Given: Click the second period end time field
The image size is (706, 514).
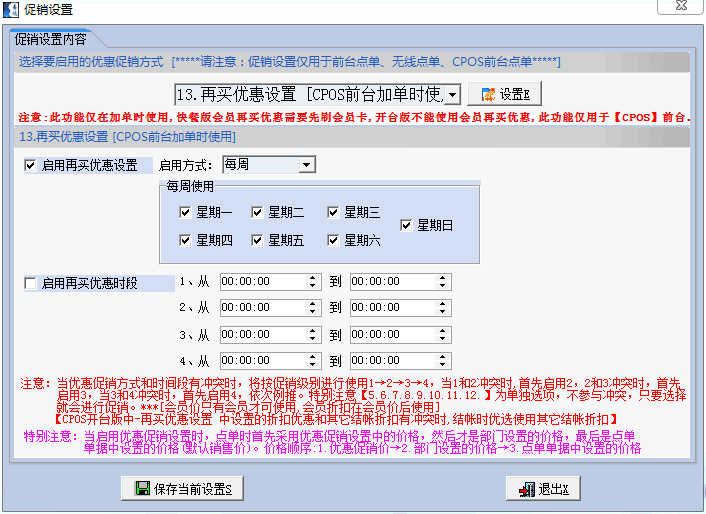Looking at the screenshot, I should point(390,308).
